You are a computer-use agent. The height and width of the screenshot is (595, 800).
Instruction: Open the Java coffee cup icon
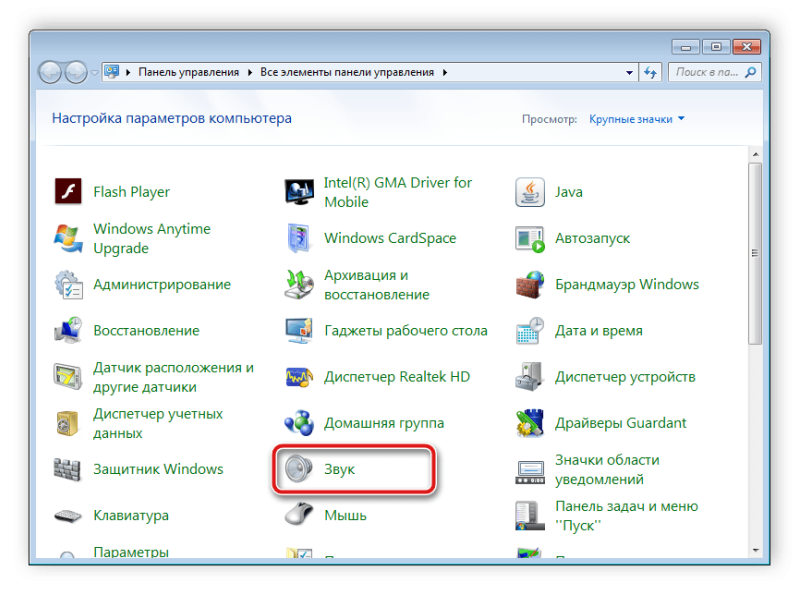530,192
